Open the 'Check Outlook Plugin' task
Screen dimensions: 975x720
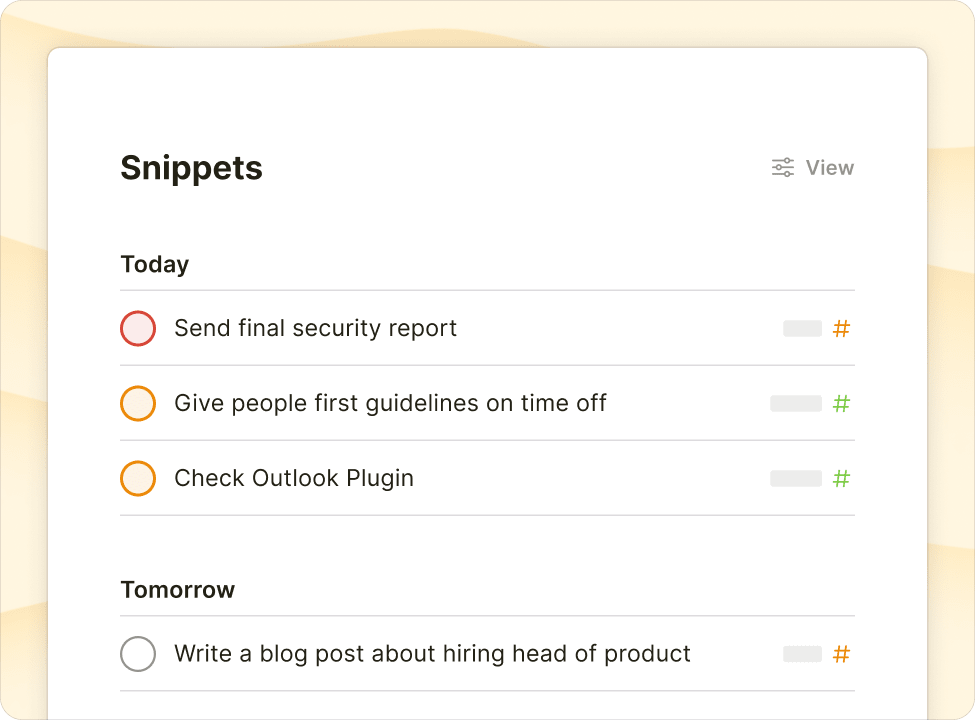pyautogui.click(x=294, y=478)
